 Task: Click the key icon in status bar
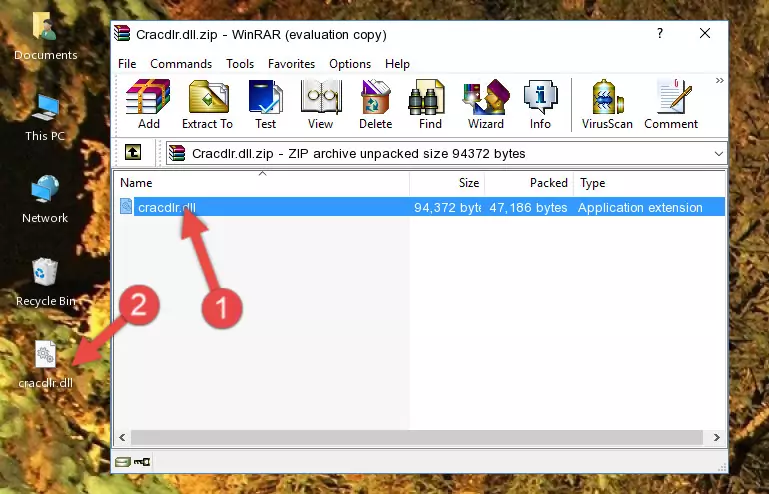142,462
